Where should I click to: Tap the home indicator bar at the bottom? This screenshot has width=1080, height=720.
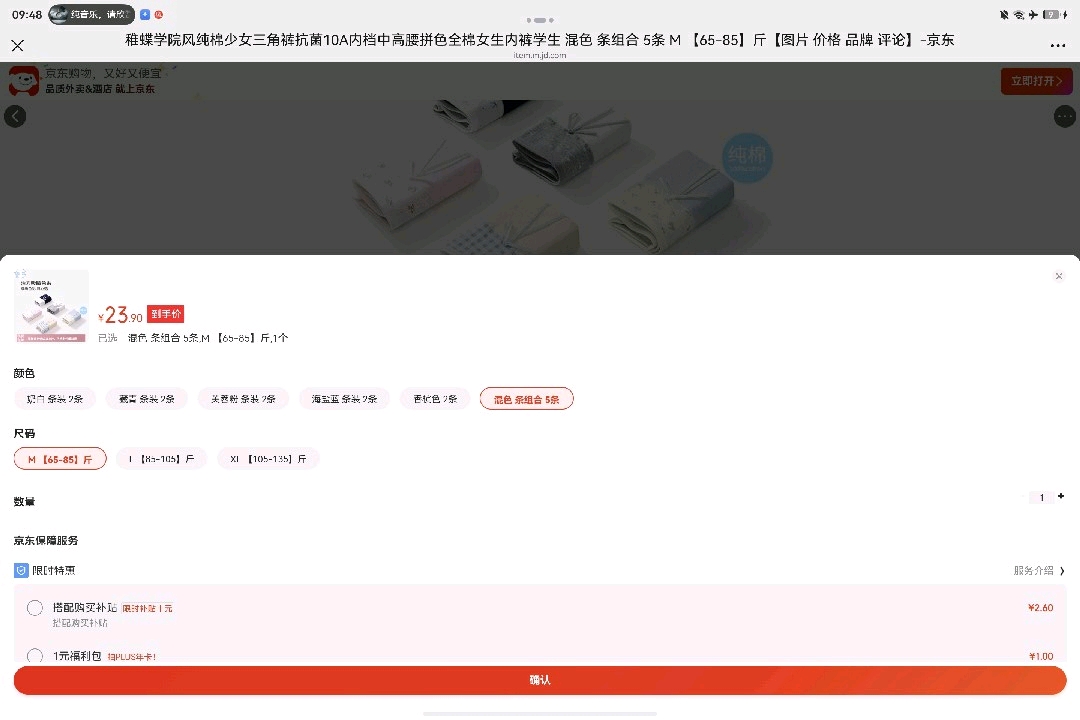point(540,714)
